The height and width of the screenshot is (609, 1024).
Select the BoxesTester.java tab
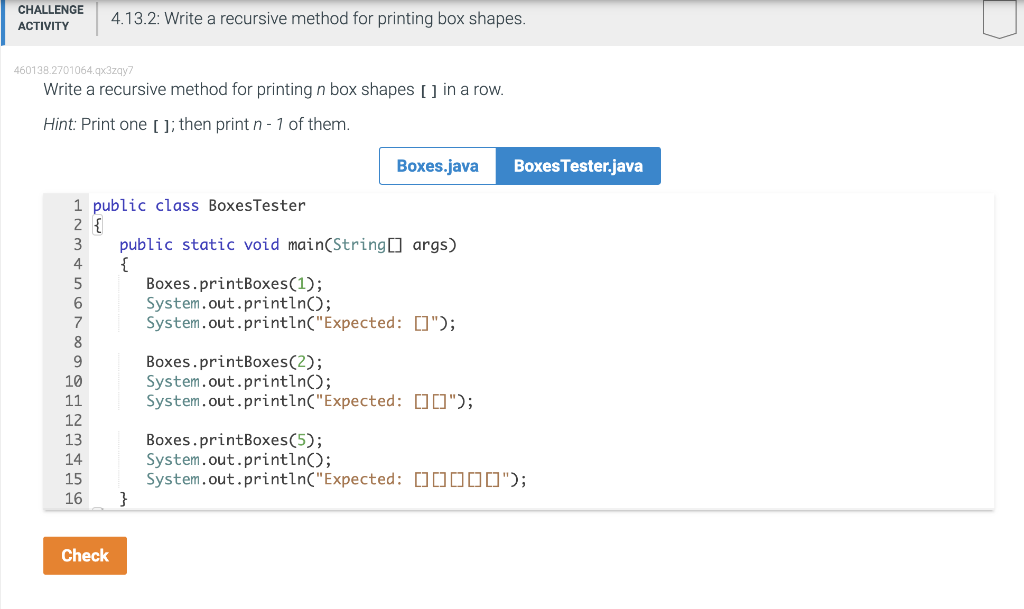pos(578,166)
